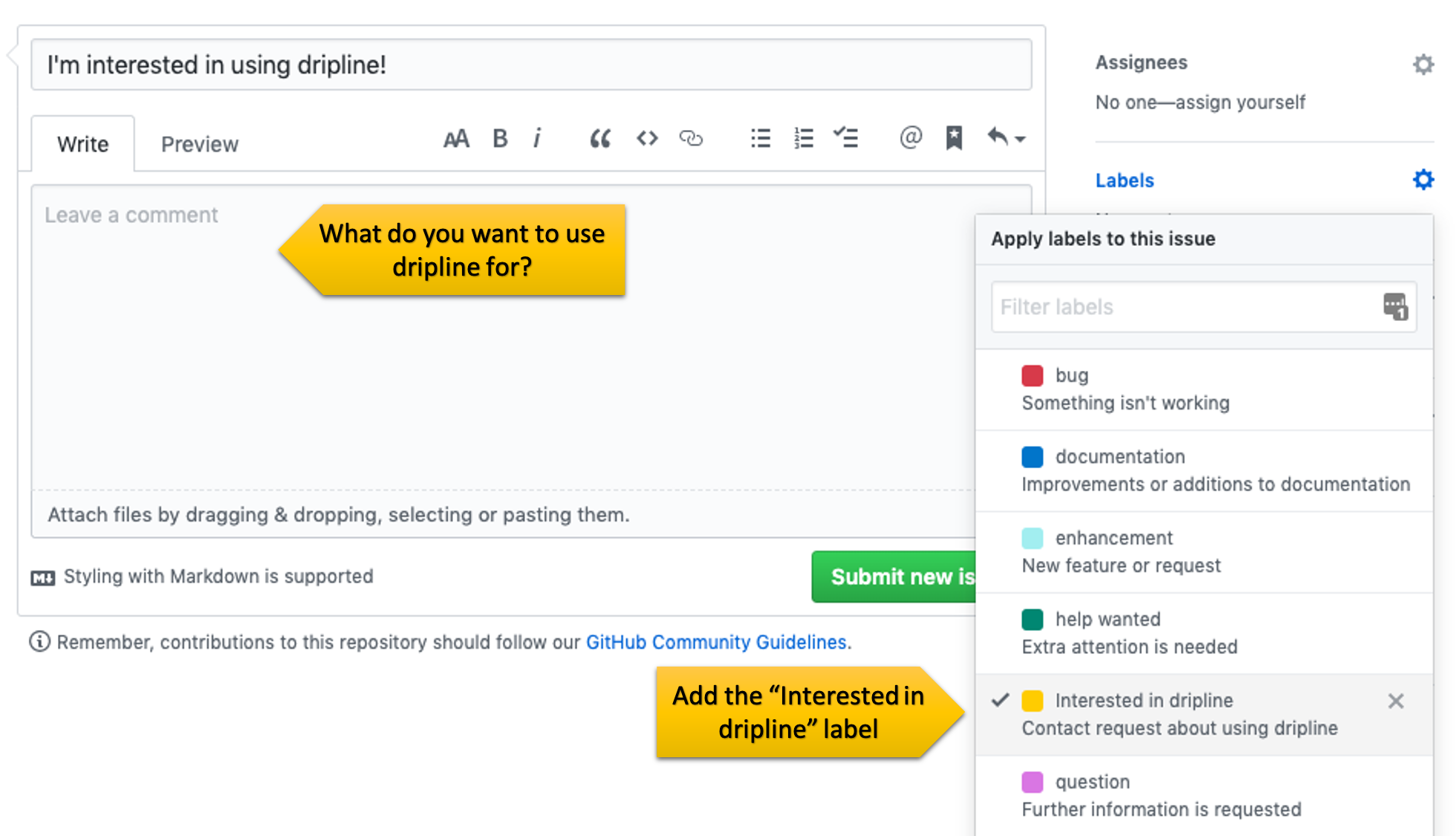Screen dimensions: 1456x836
Task: Click the green help wanted swatch
Action: (1032, 619)
